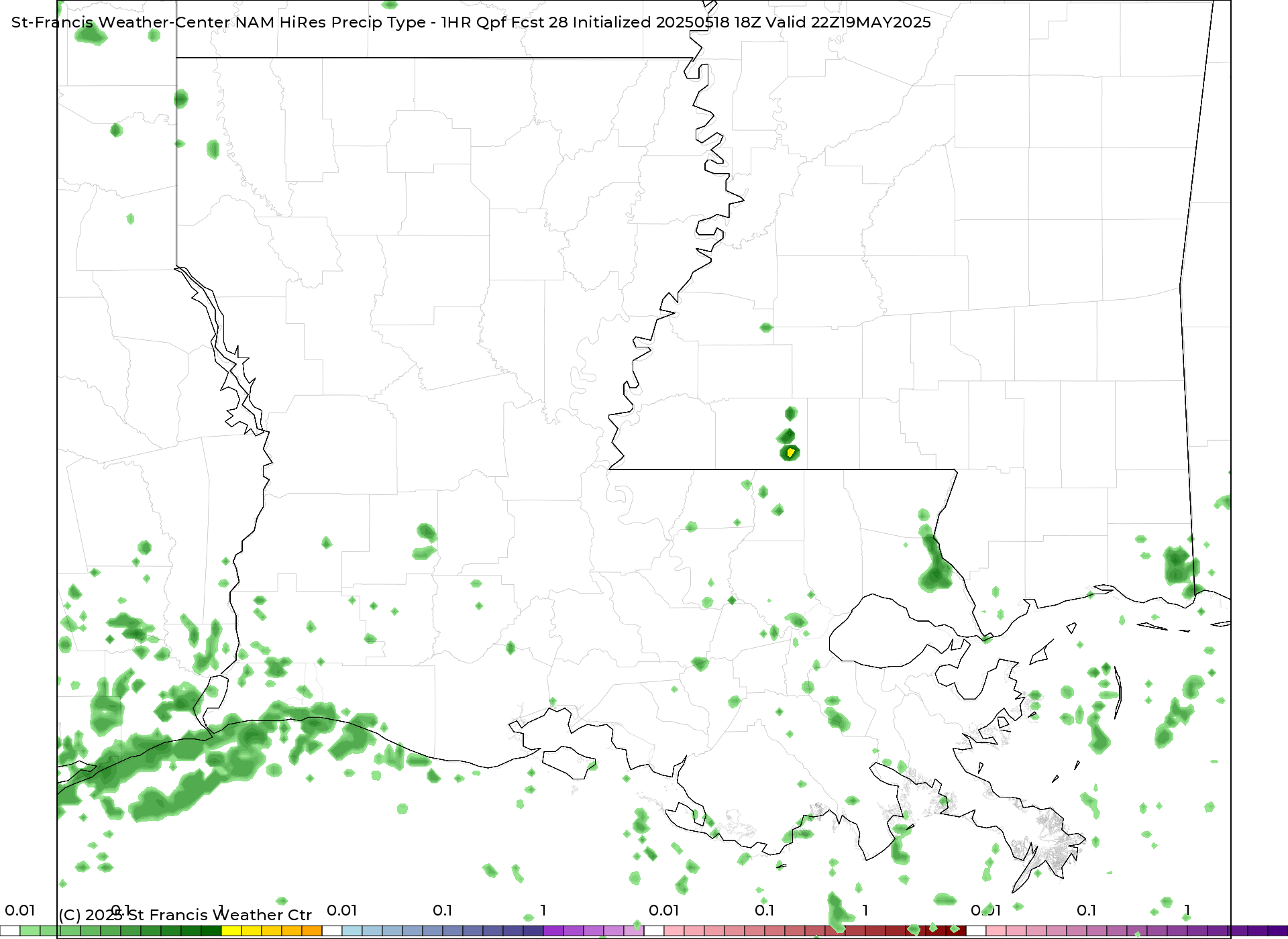
Task: Click the 0.01 label above the green scale
Action: click(20, 910)
